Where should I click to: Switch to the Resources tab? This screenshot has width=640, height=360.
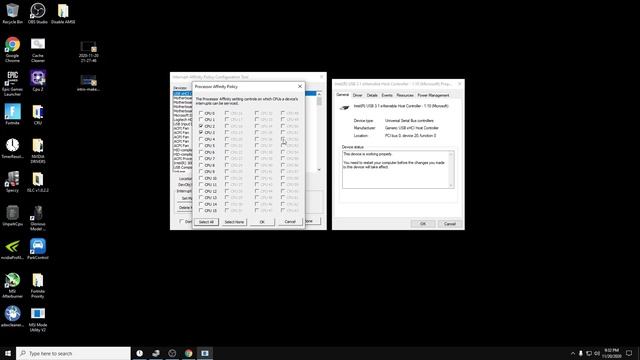click(x=405, y=95)
